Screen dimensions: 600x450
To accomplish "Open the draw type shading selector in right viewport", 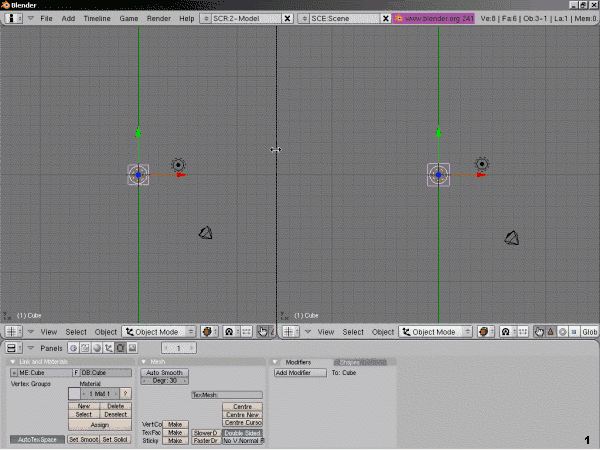I will (x=486, y=331).
